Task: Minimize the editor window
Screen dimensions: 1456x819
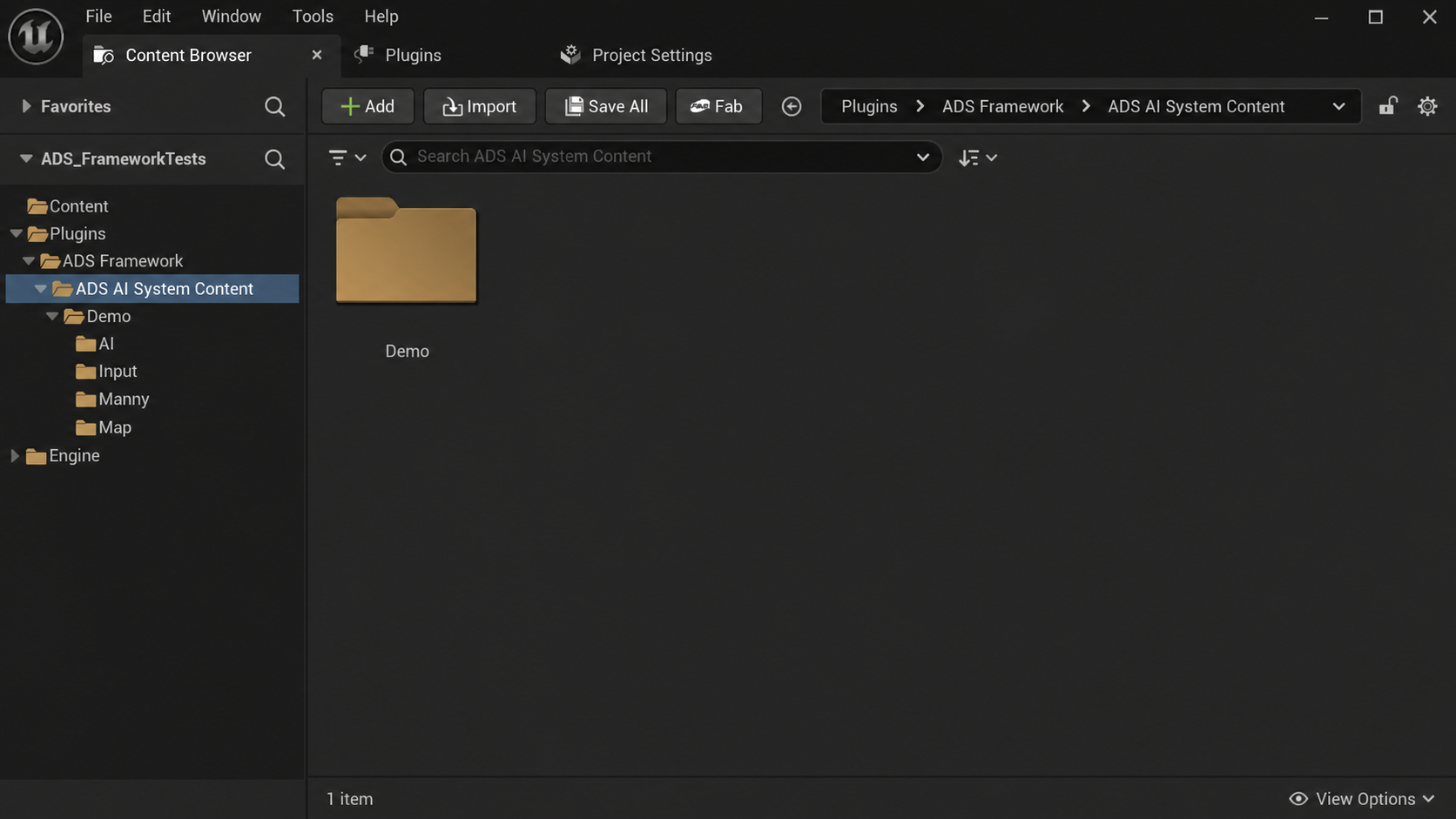Action: coord(1321,17)
